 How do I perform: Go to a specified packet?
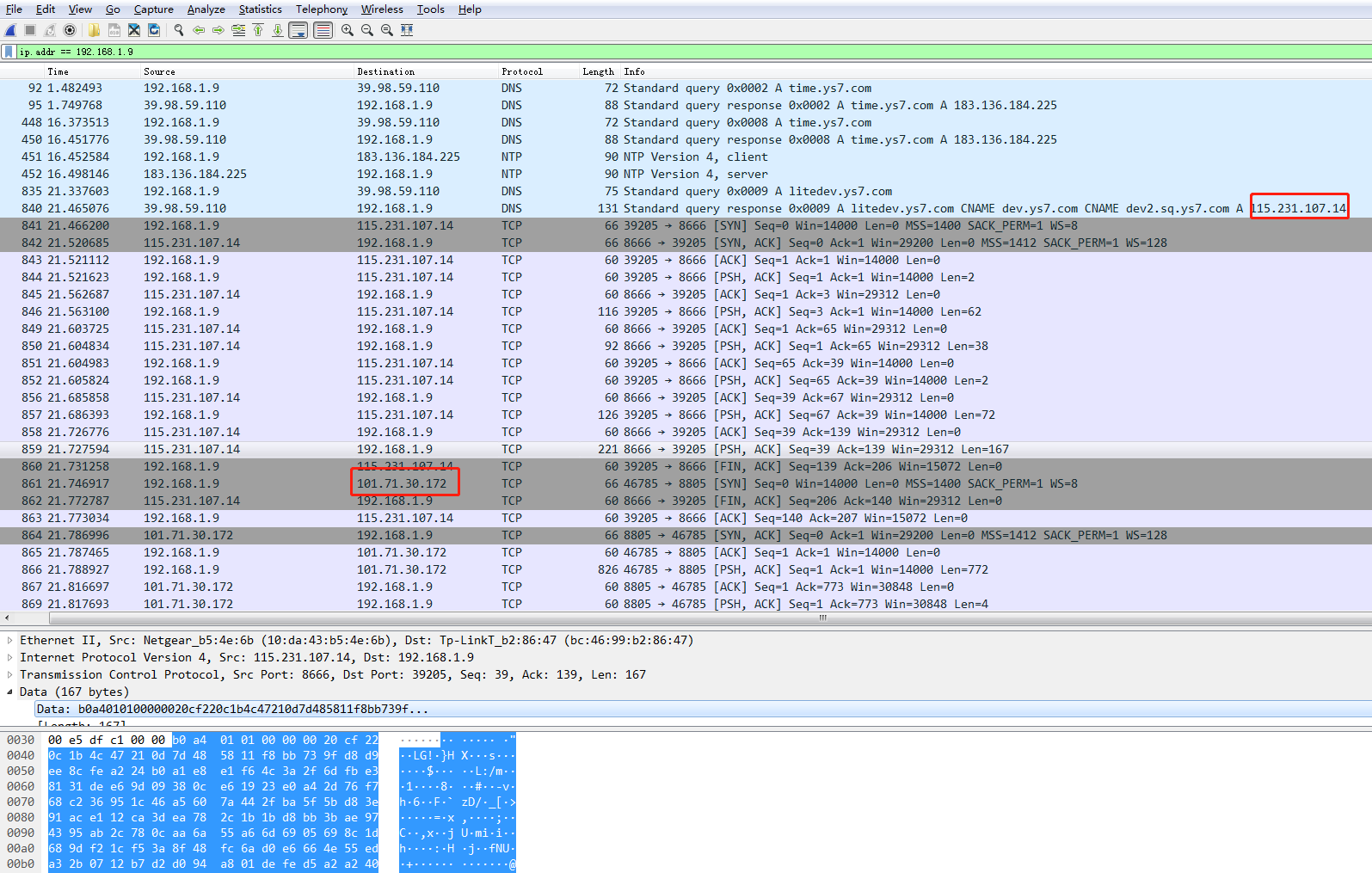tap(238, 30)
